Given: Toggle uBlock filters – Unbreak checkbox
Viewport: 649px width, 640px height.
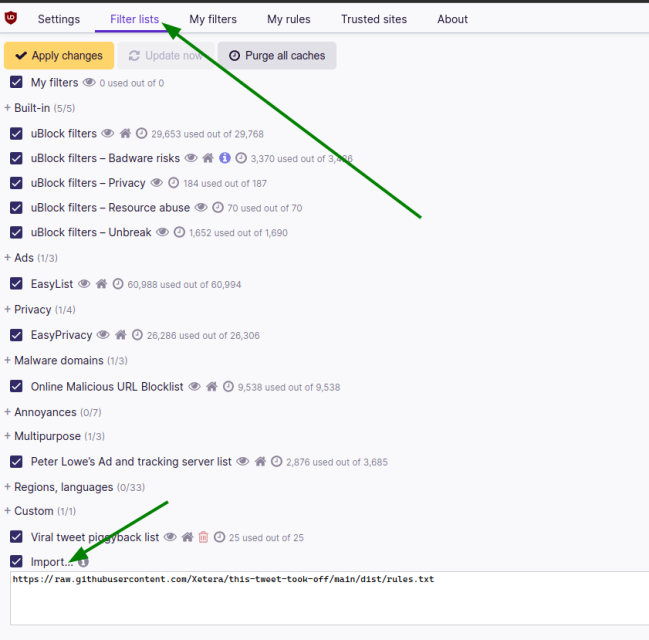Looking at the screenshot, I should (16, 232).
